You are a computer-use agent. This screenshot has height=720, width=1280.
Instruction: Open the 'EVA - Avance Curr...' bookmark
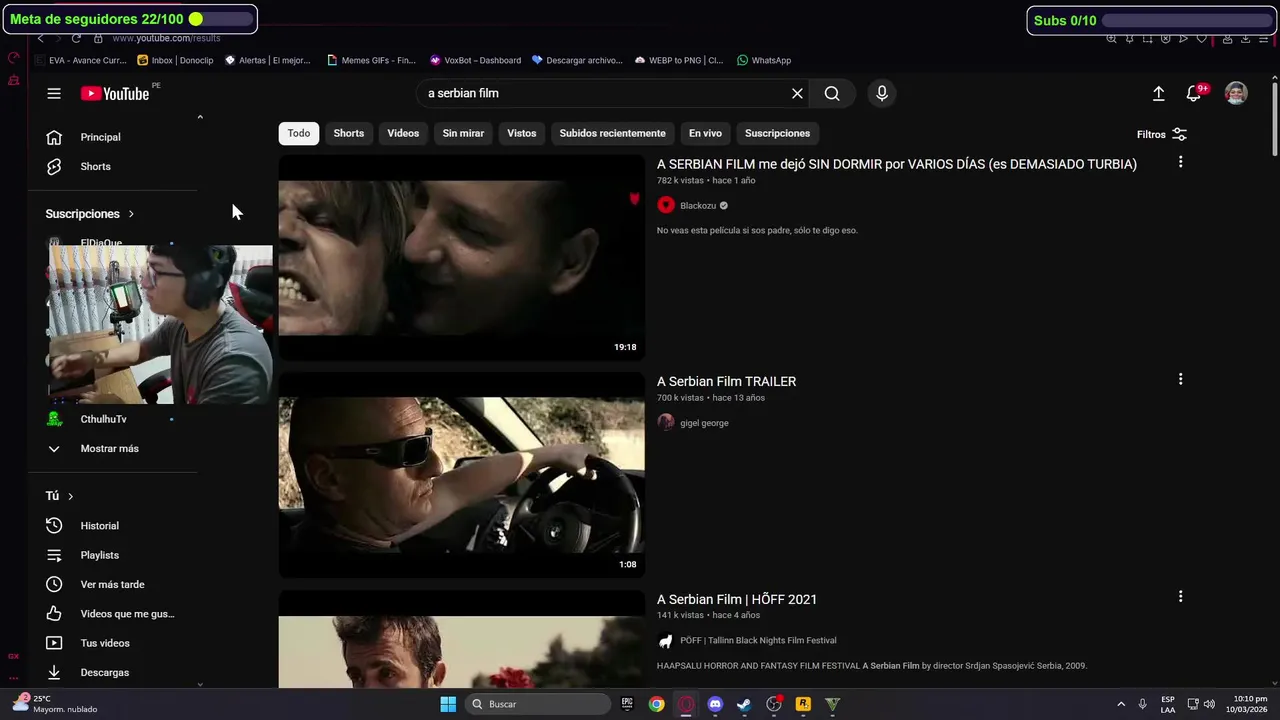click(80, 60)
